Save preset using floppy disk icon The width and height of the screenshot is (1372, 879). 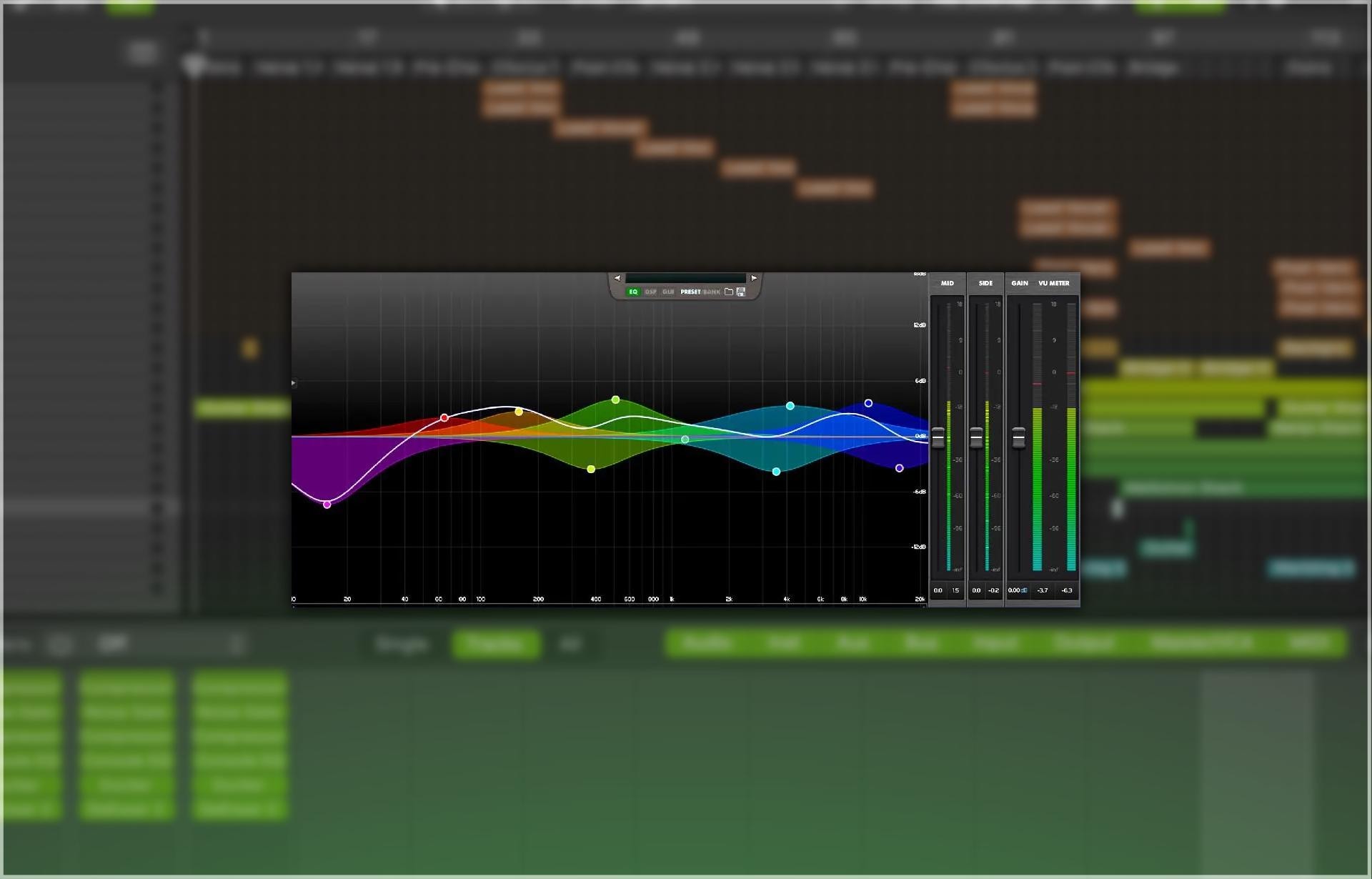tap(741, 292)
